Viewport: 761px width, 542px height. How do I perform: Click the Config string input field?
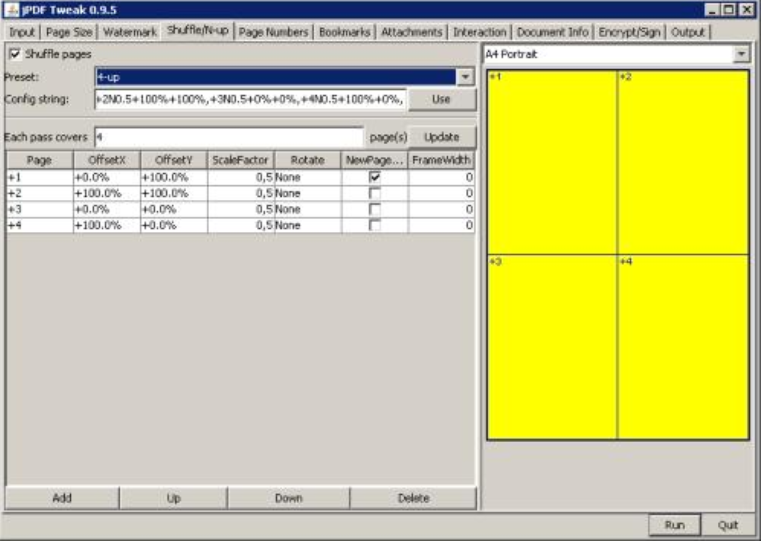click(250, 99)
